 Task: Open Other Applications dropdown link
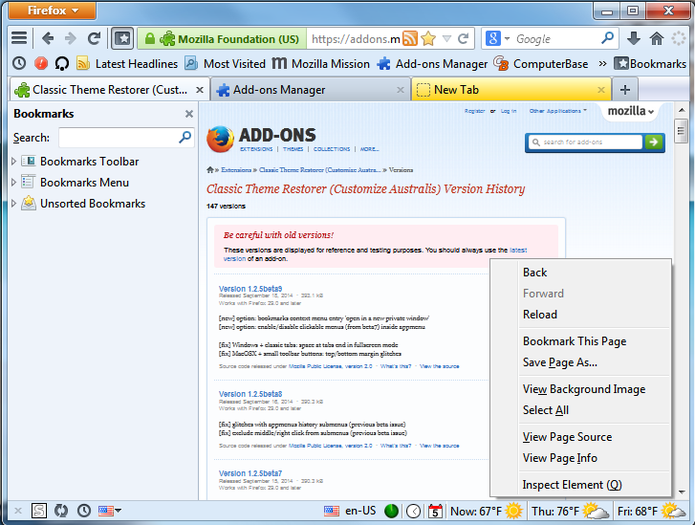point(558,111)
